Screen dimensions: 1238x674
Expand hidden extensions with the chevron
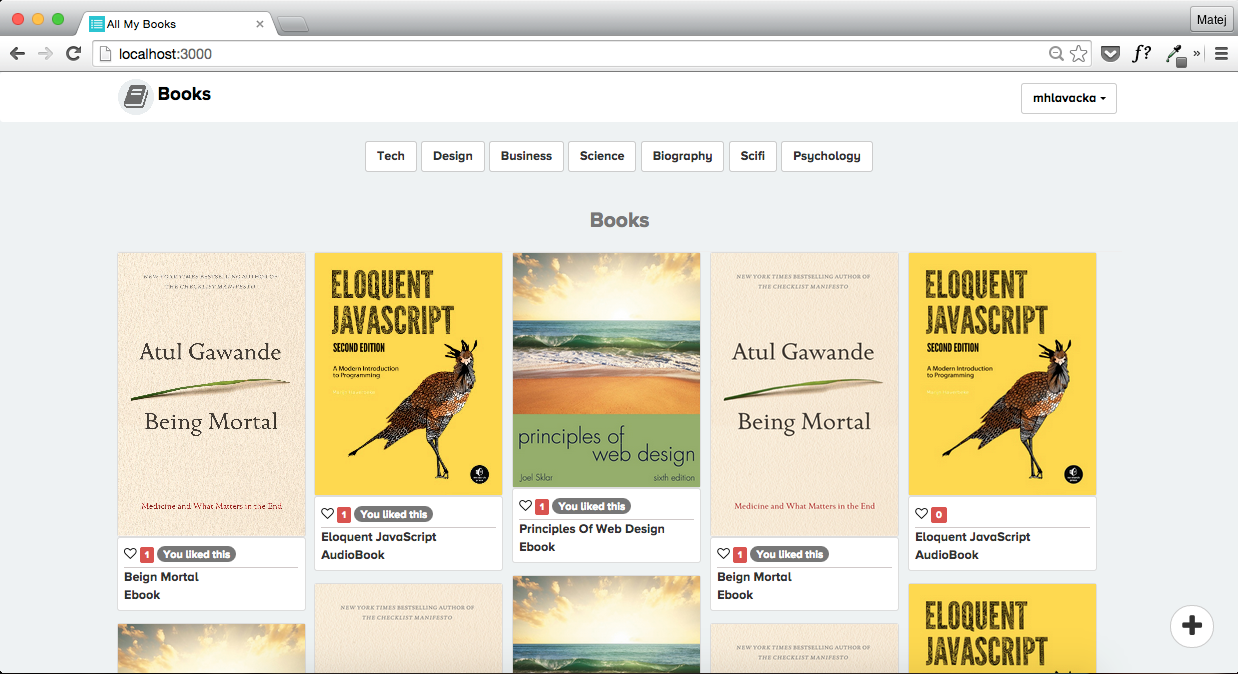[1197, 54]
